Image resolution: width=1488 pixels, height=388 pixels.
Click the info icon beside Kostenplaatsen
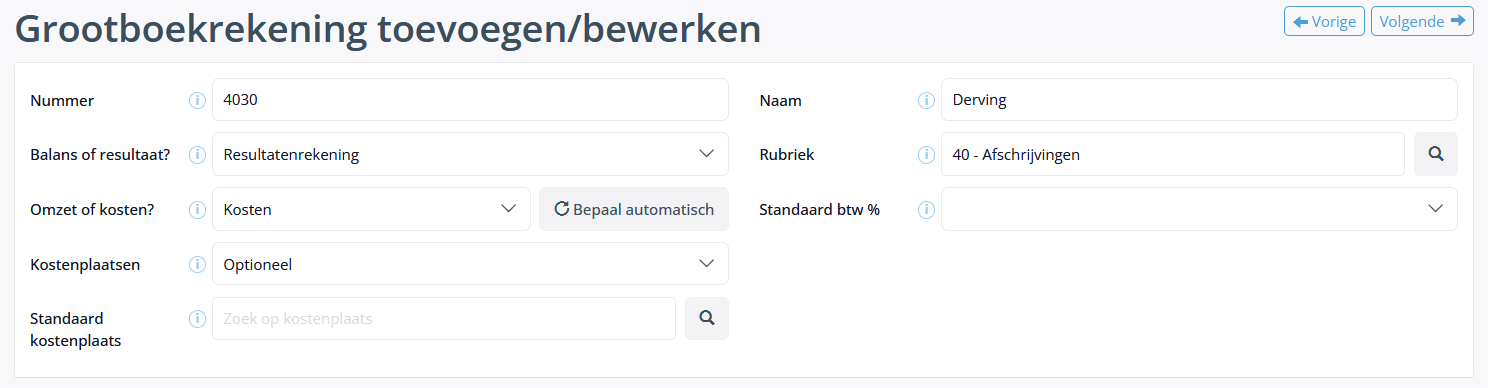197,265
